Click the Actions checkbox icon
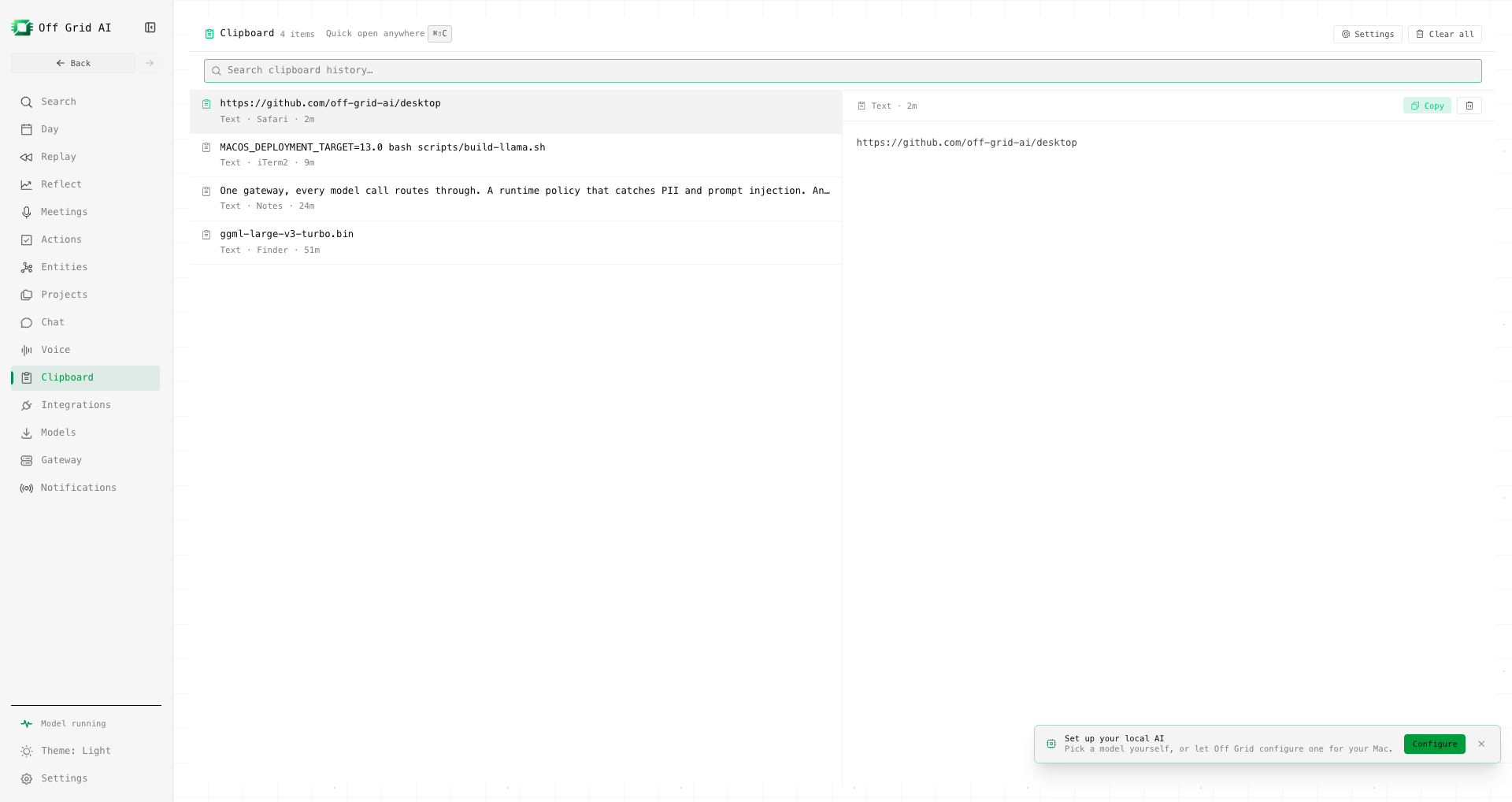Viewport: 1512px width, 802px height. pos(27,239)
